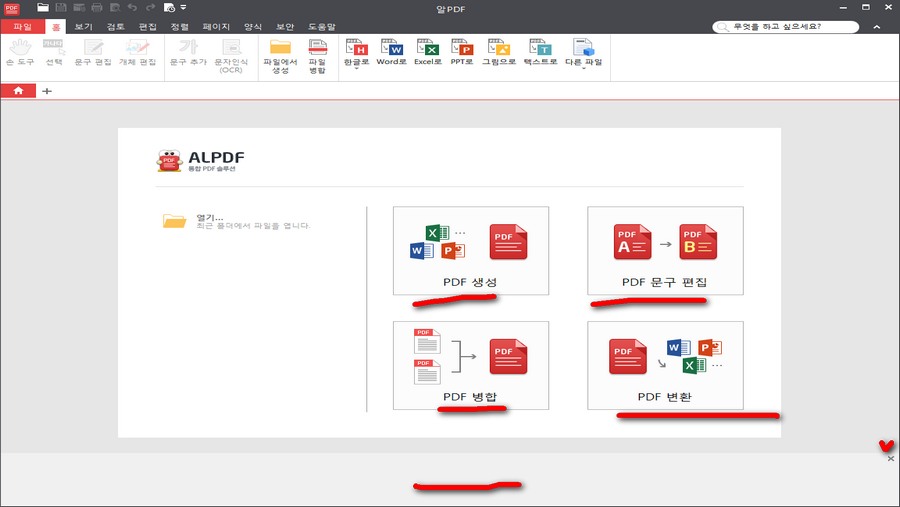Click the PDF 생성 card

[x=471, y=251]
